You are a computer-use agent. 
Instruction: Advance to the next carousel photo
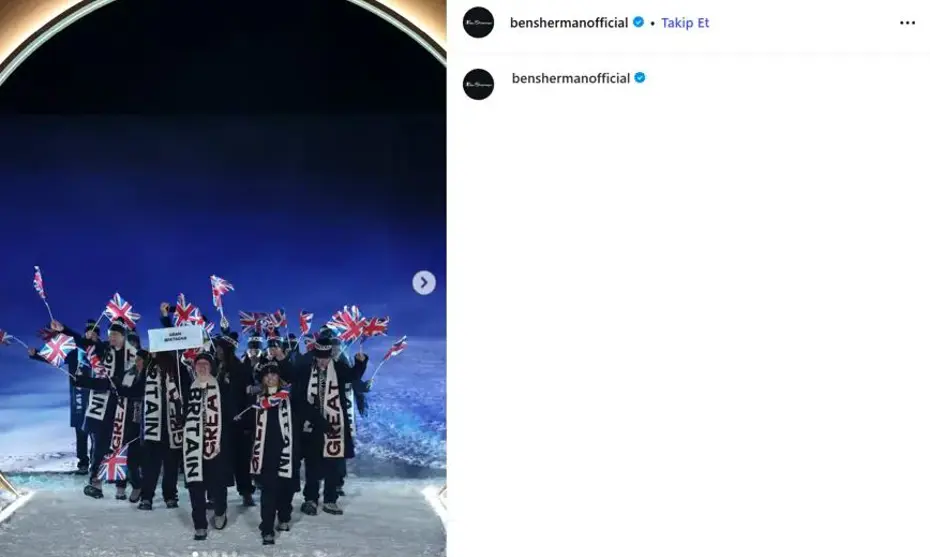click(x=423, y=282)
